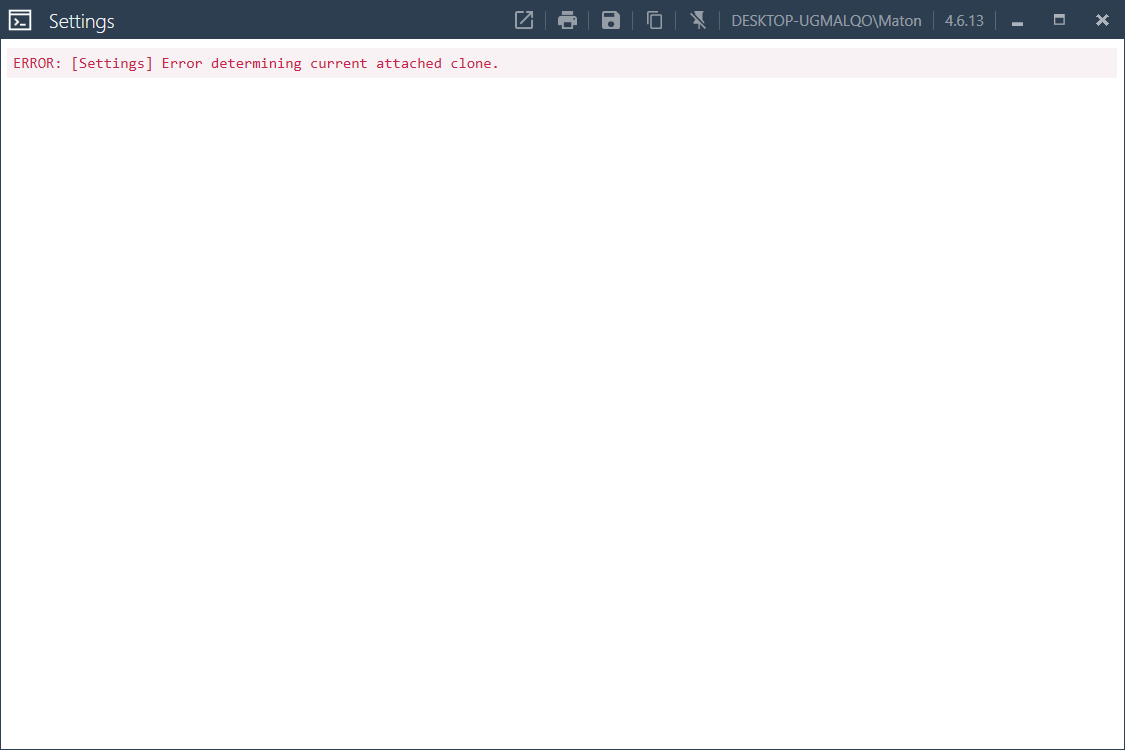Click the floppy disk save icon
This screenshot has width=1125, height=750.
click(x=610, y=20)
